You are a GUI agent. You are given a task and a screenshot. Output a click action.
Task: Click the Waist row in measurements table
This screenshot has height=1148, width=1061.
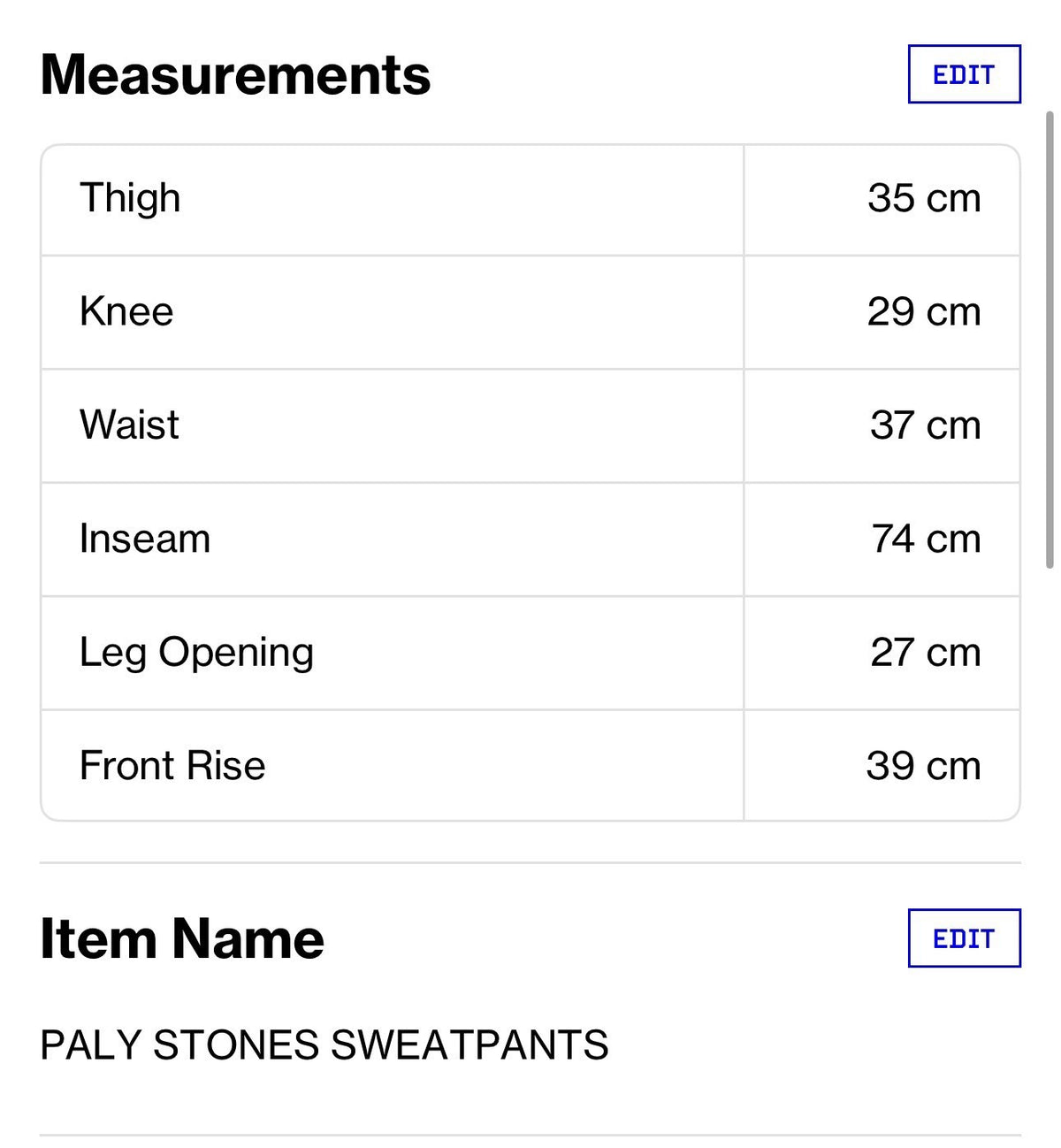(x=530, y=425)
